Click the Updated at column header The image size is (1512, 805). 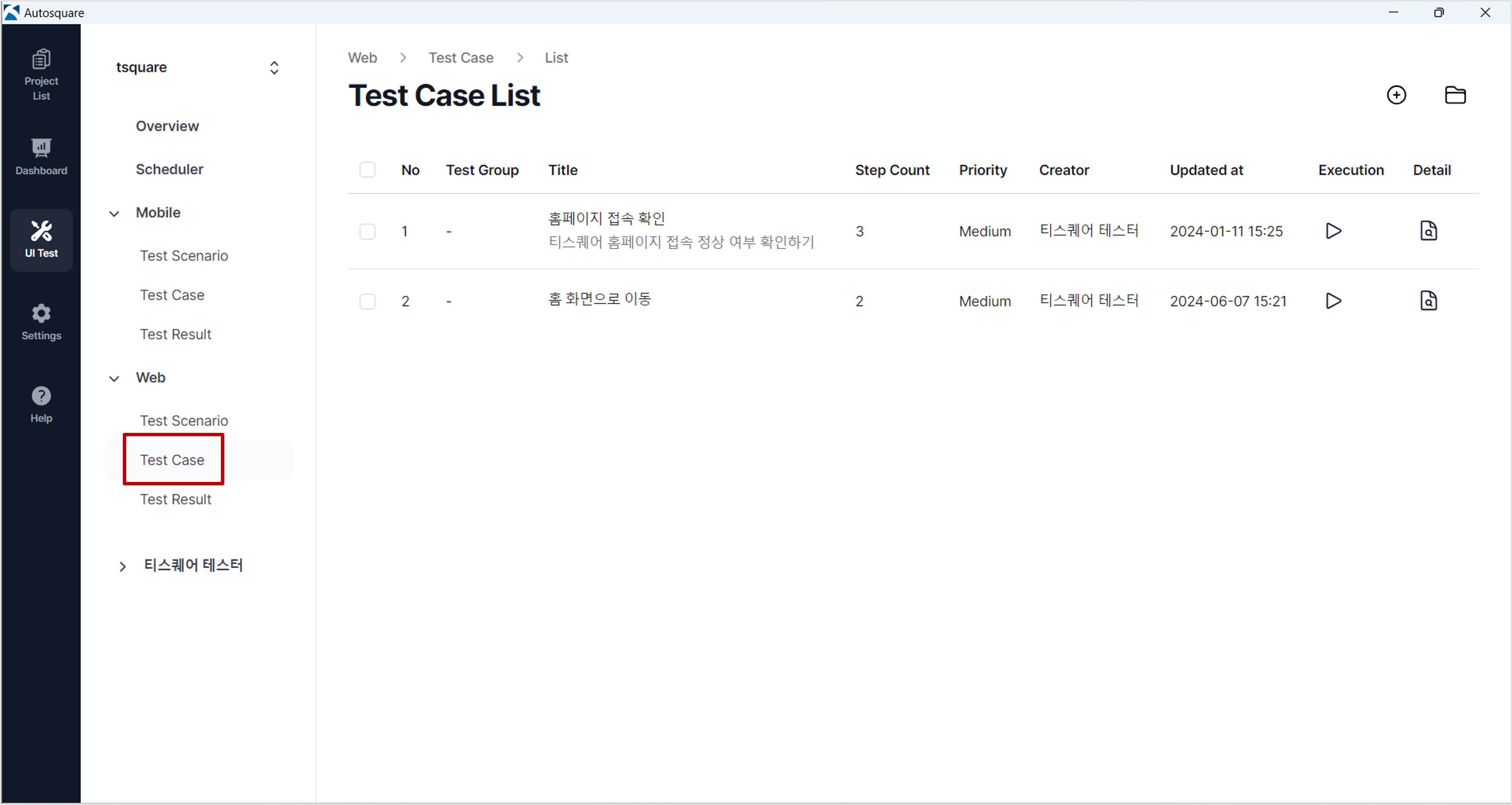coord(1206,170)
